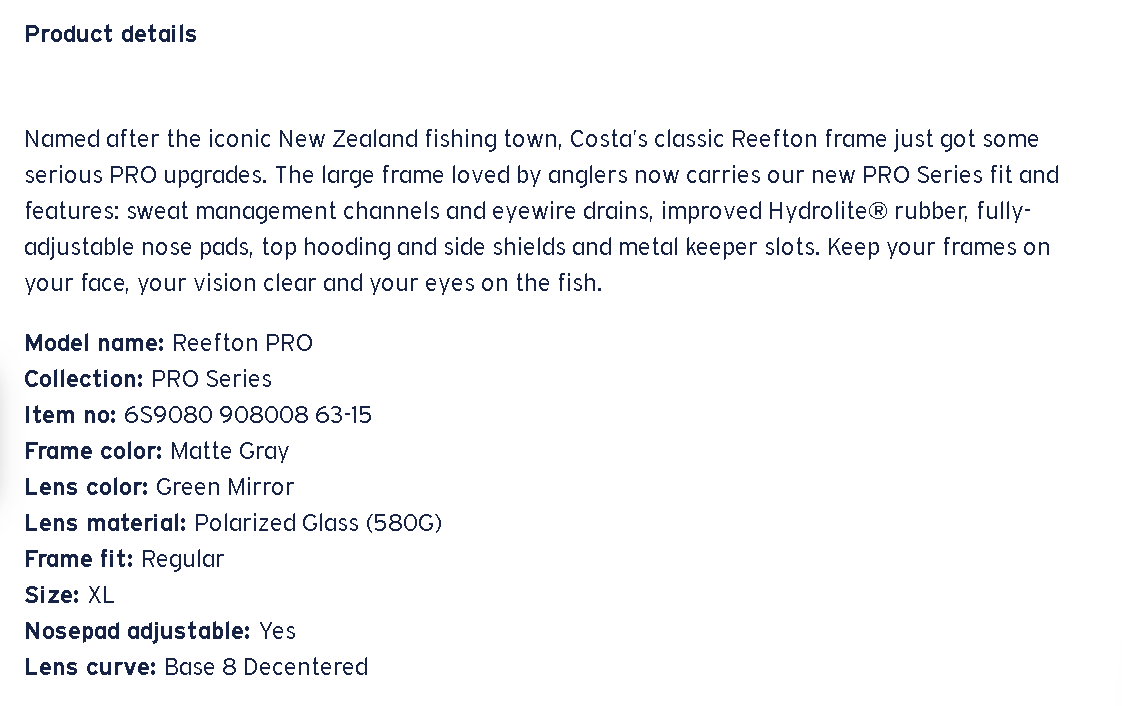Click the Regular frame fit value

click(183, 559)
